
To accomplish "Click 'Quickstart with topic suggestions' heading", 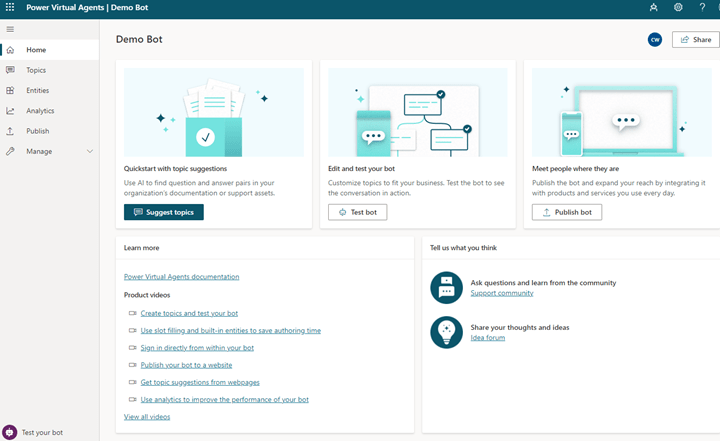I will coord(175,169).
